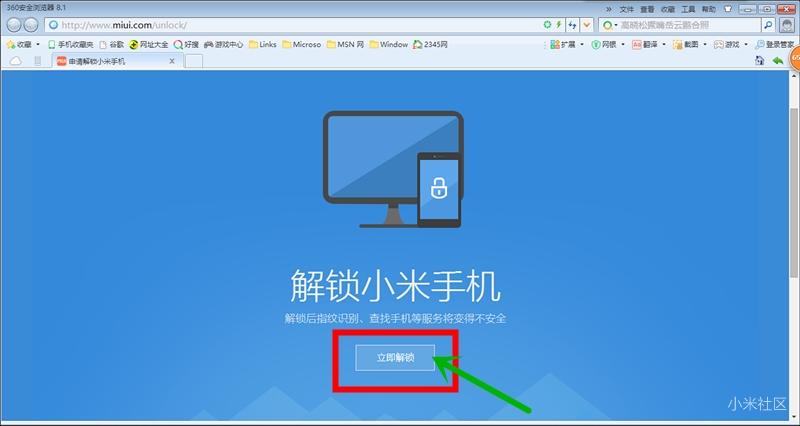Click the new tab button
Image resolution: width=800 pixels, height=426 pixels.
(193, 61)
